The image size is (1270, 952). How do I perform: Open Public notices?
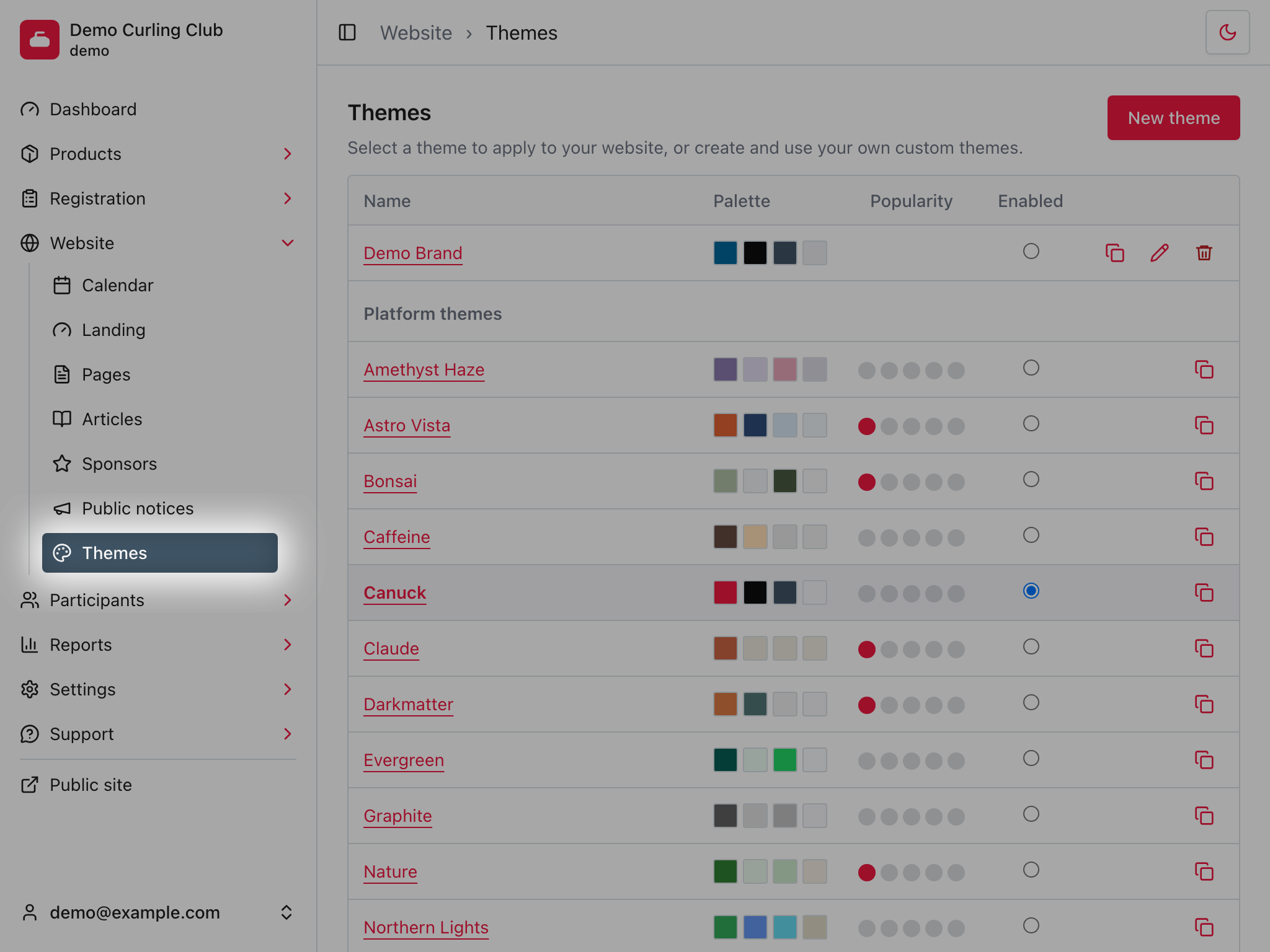click(160, 508)
